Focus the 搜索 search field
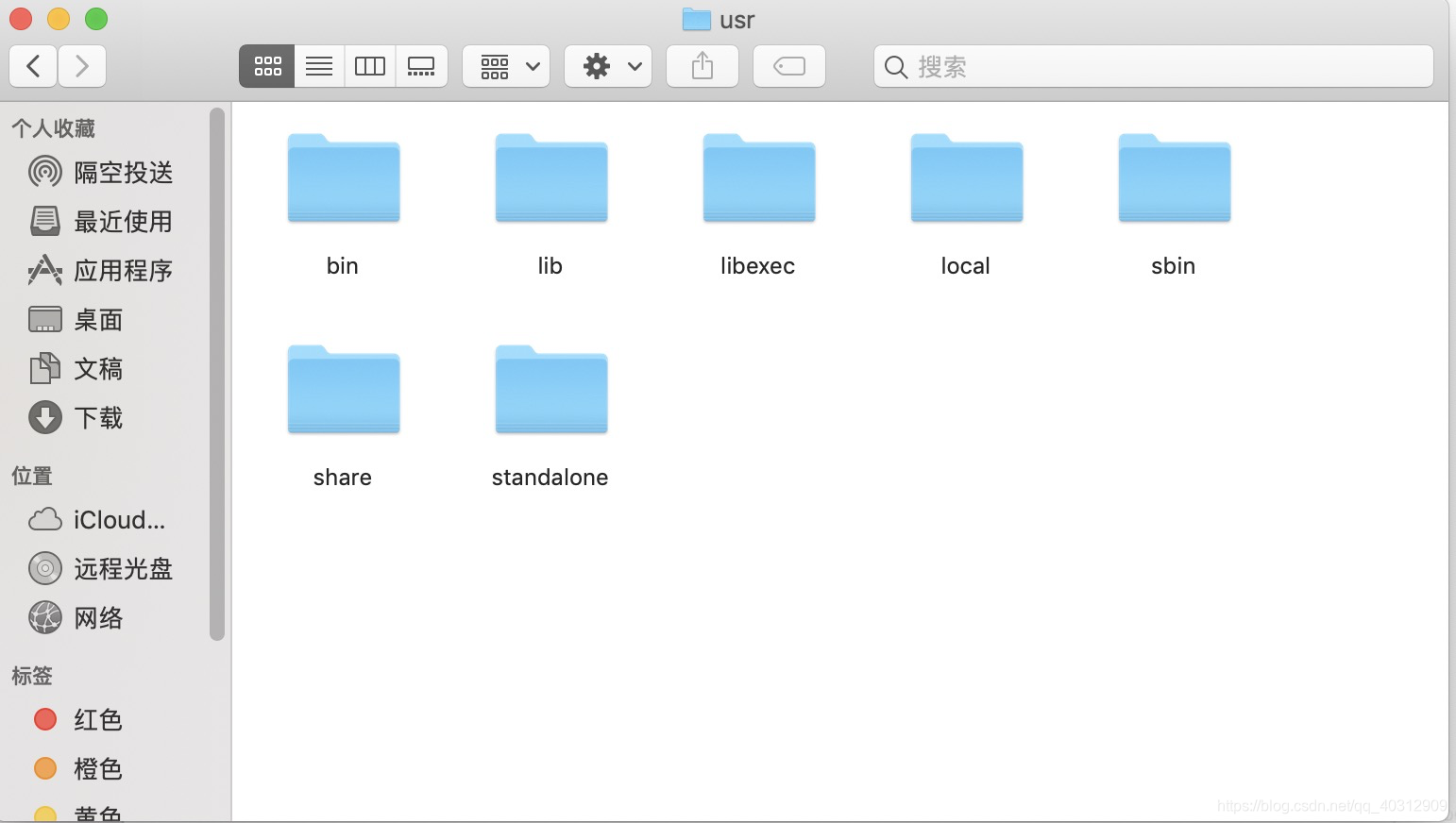The height and width of the screenshot is (823, 1456). click(1154, 66)
